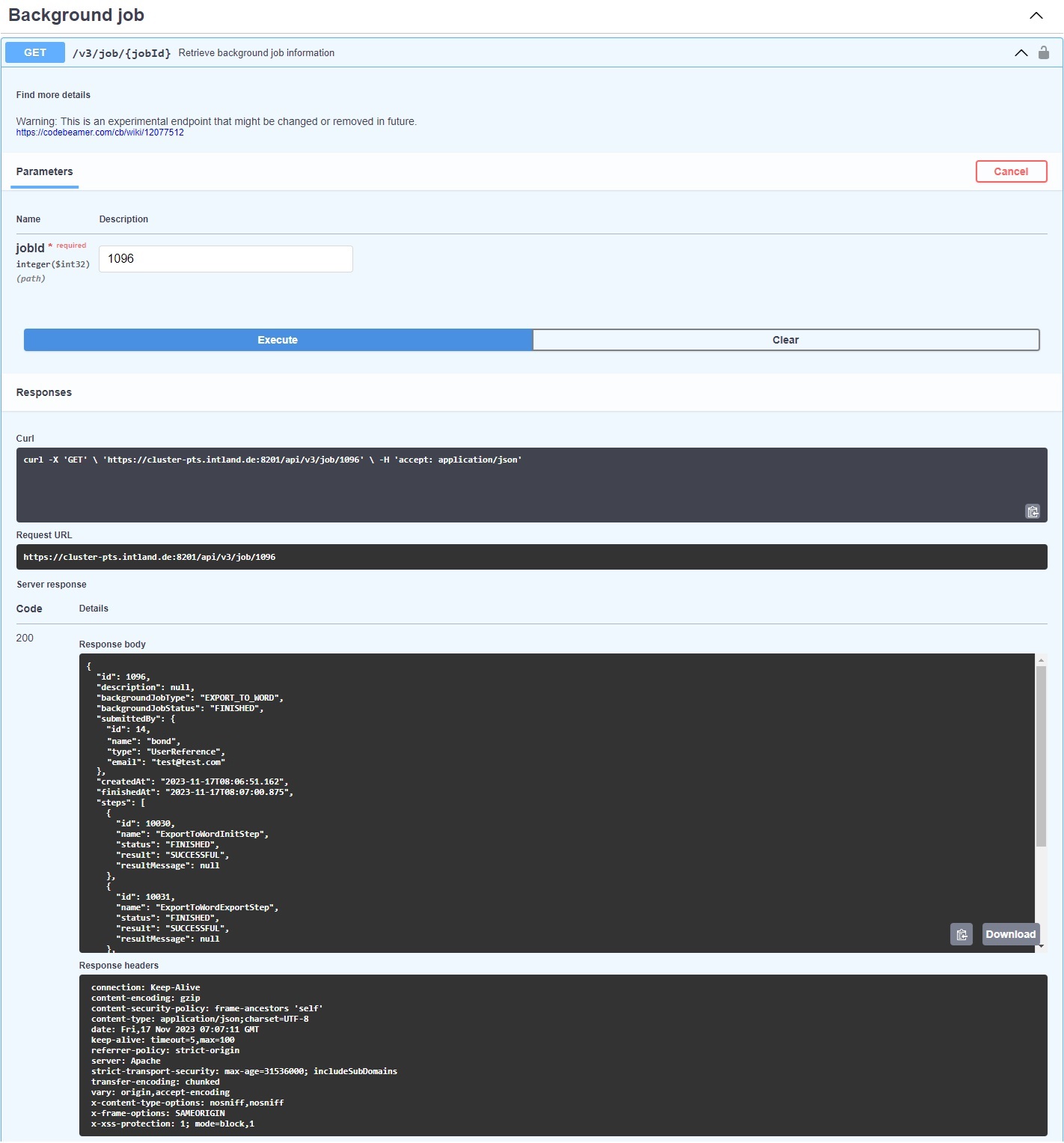Click the "id": 10030 line

point(145,823)
